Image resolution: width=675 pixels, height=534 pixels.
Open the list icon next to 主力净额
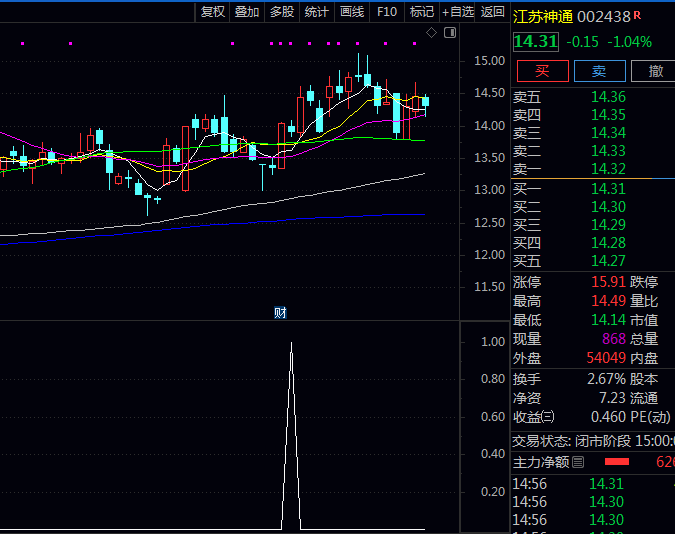[578, 462]
